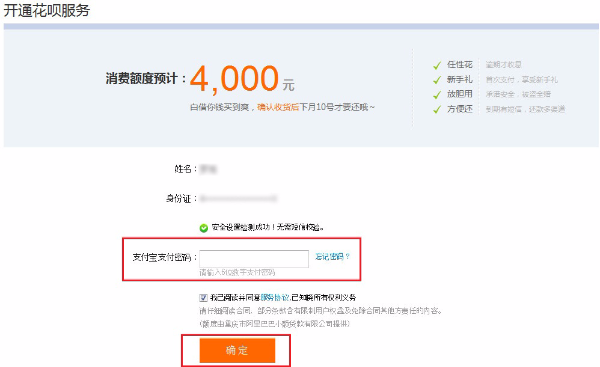Open the 忘记密码? link

click(333, 256)
